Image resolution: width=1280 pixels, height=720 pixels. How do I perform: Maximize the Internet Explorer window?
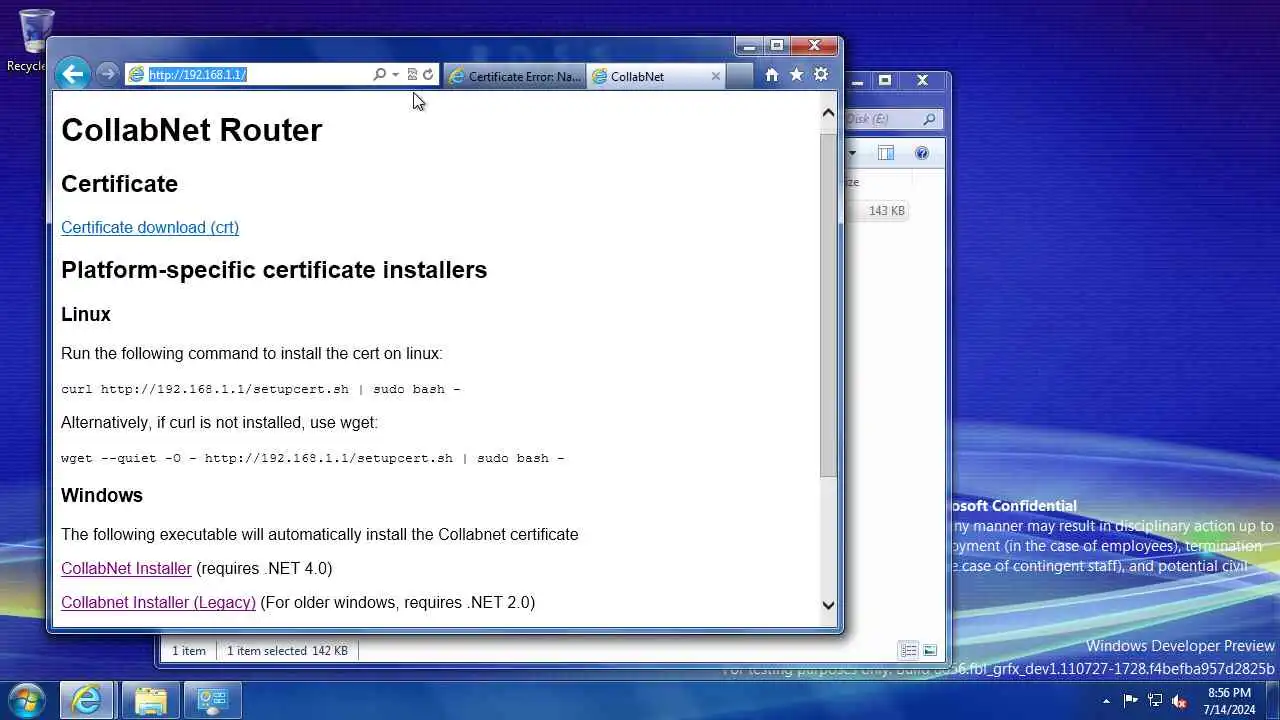pyautogui.click(x=776, y=45)
